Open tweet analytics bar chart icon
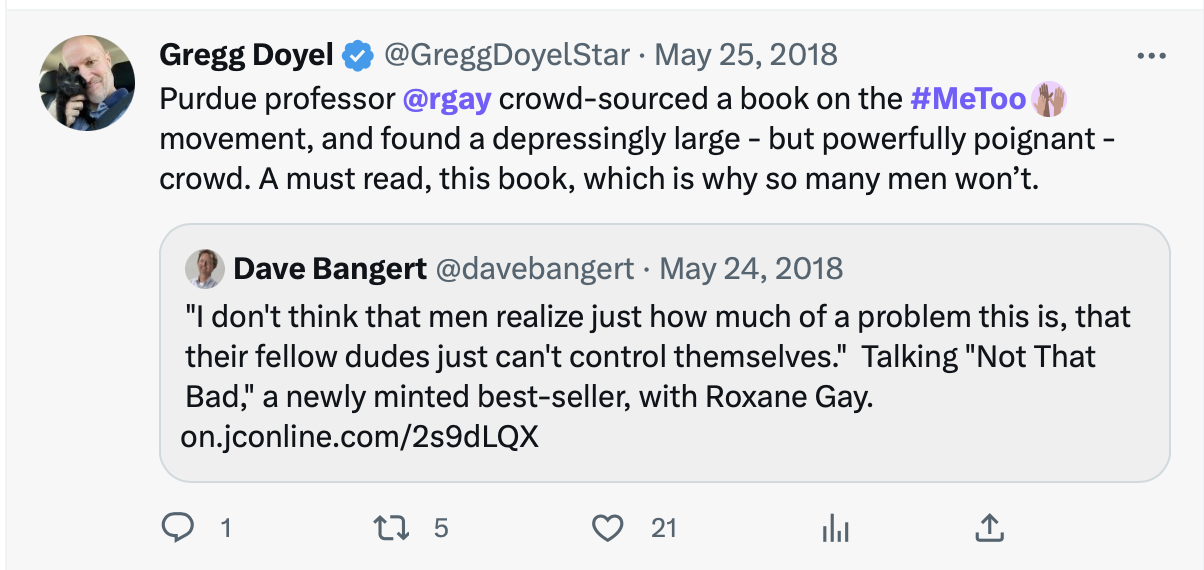Viewport: 1204px width, 570px height. click(834, 528)
